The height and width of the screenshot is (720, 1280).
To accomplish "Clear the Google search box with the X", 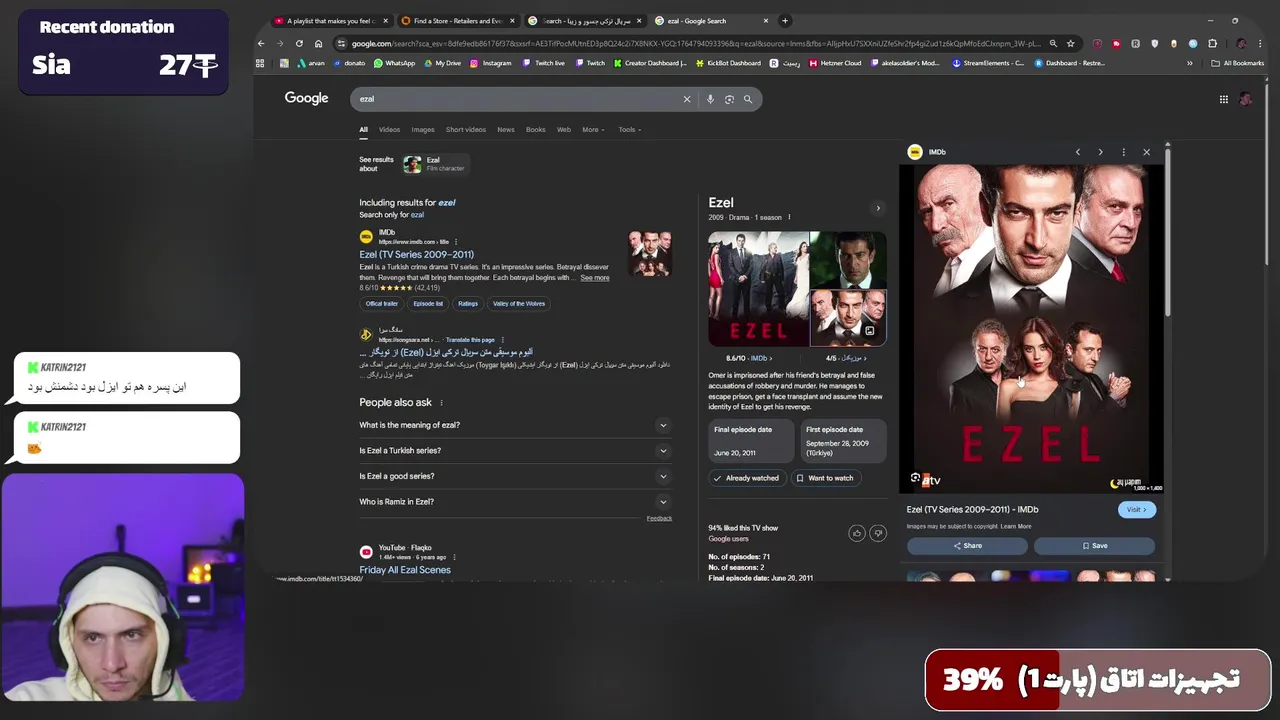I will [x=687, y=99].
